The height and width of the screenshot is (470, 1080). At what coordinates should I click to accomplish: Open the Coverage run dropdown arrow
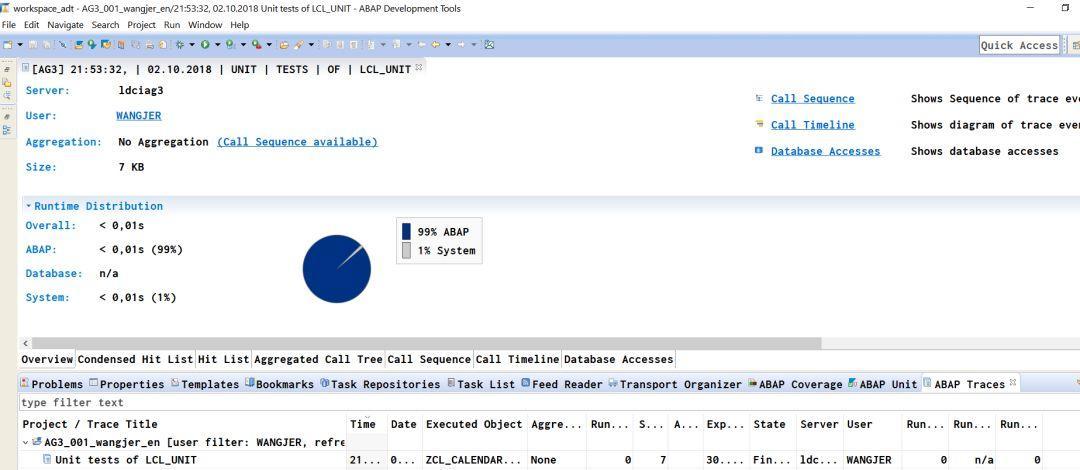[243, 45]
